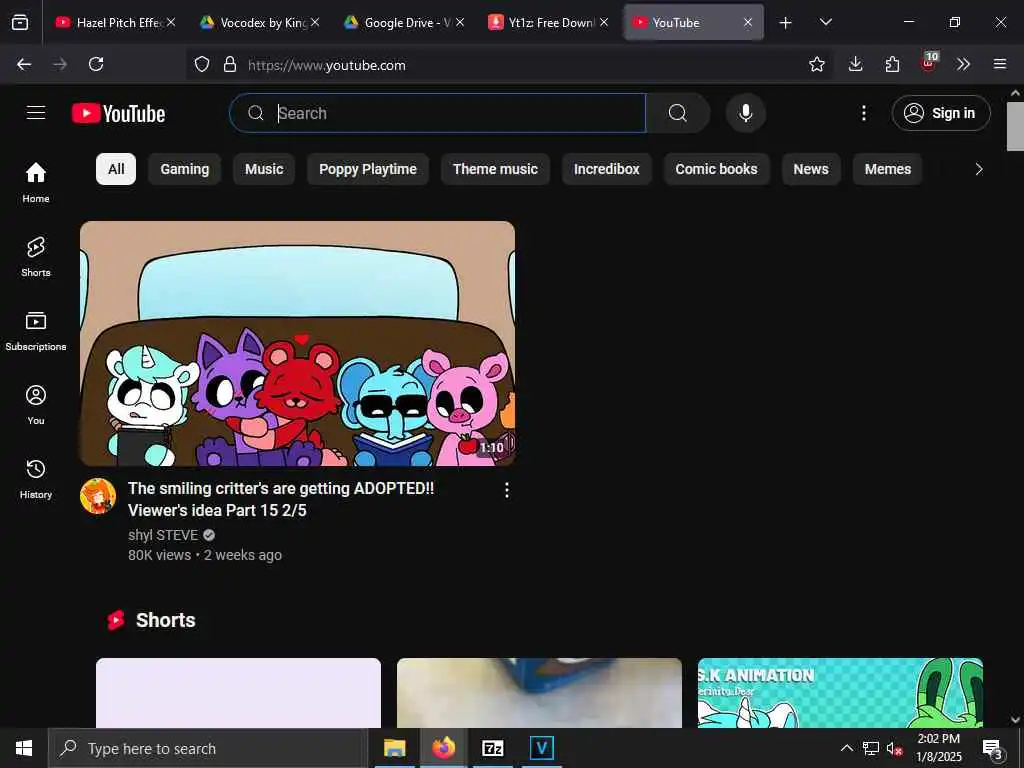Open the Firefox extensions puzzle icon
The width and height of the screenshot is (1024, 768).
pos(892,64)
